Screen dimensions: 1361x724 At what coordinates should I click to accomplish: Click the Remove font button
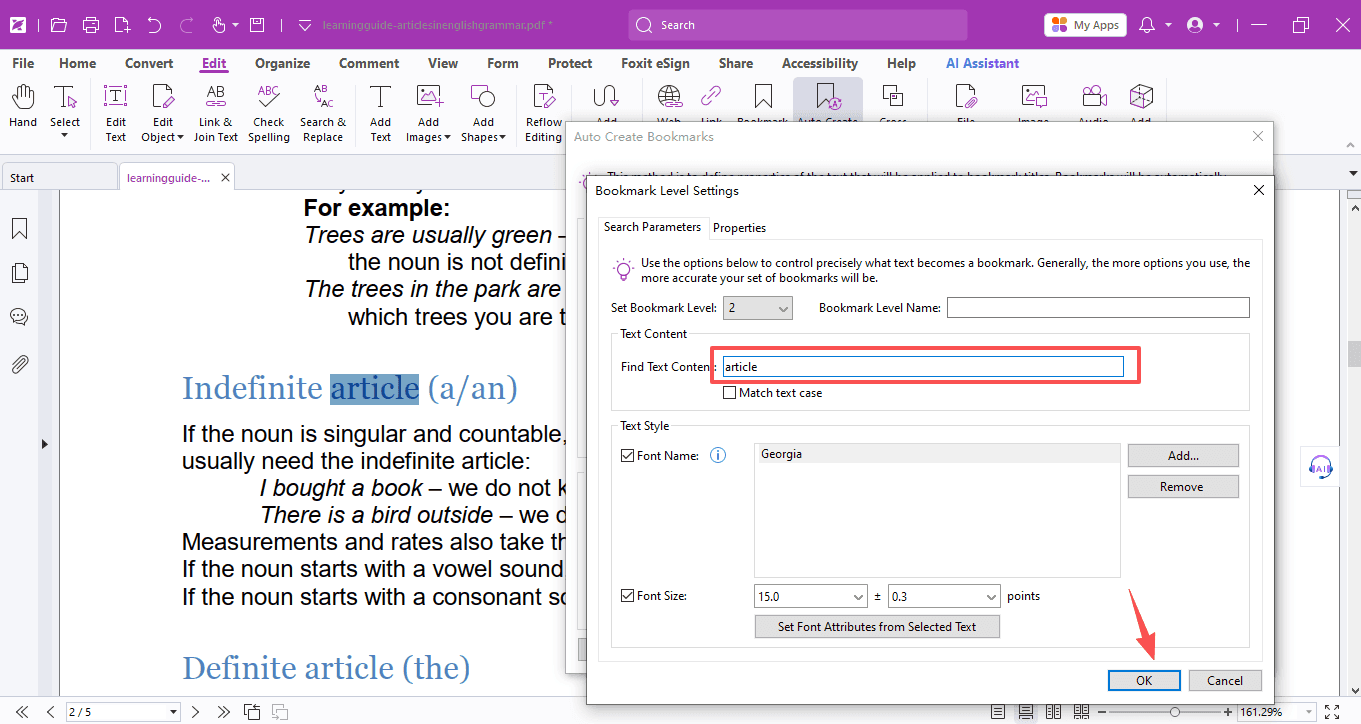pyautogui.click(x=1183, y=486)
